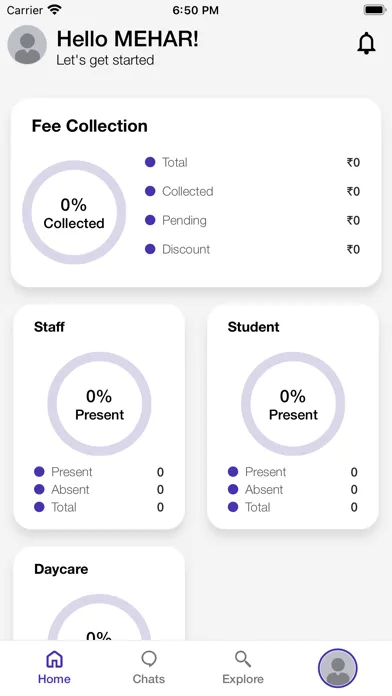
Task: Open the Chats speech bubble icon
Action: pos(149,659)
